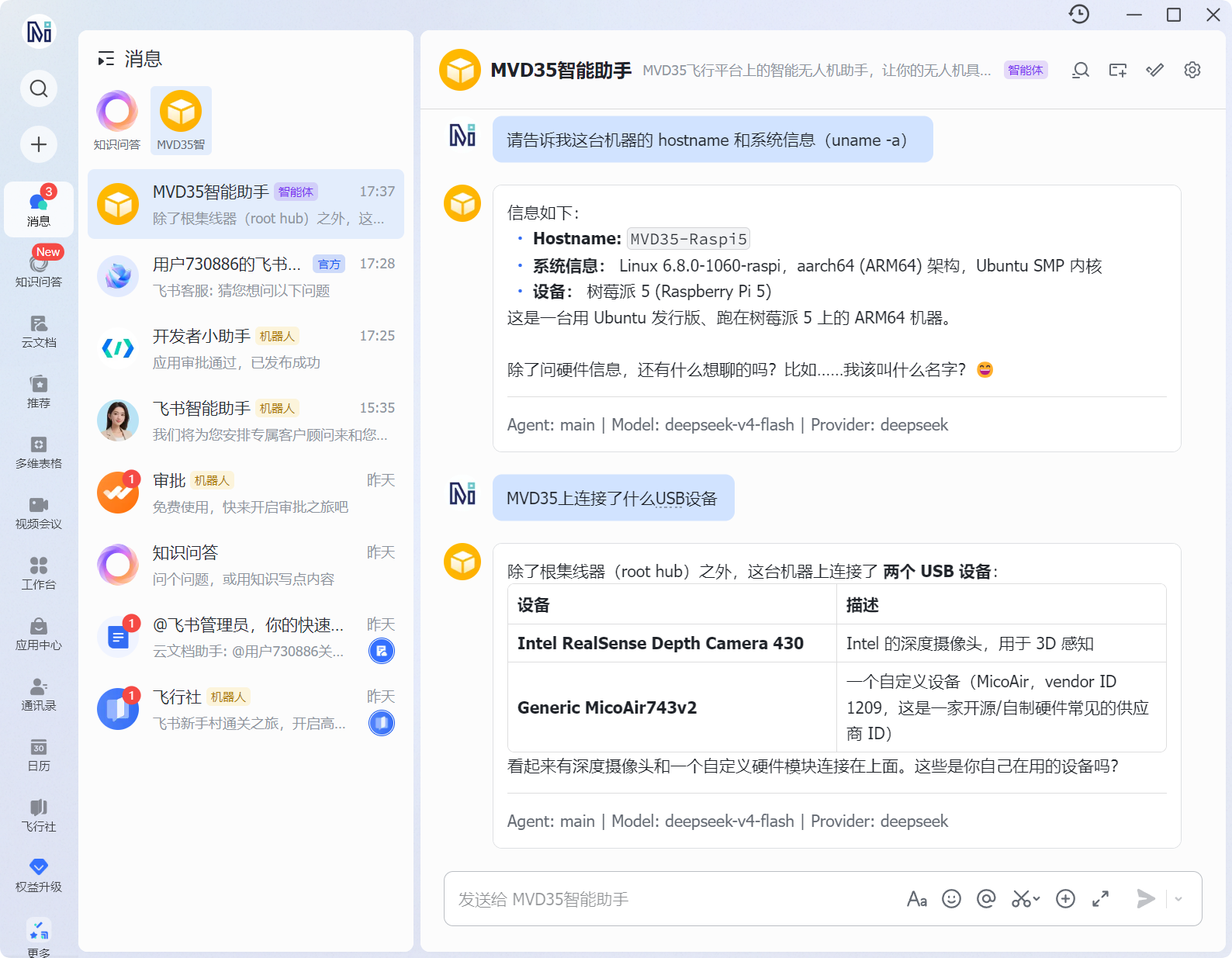Viewport: 1232px width, 958px height.
Task: Click the blue badge on 飞行社 row
Action: click(x=382, y=723)
